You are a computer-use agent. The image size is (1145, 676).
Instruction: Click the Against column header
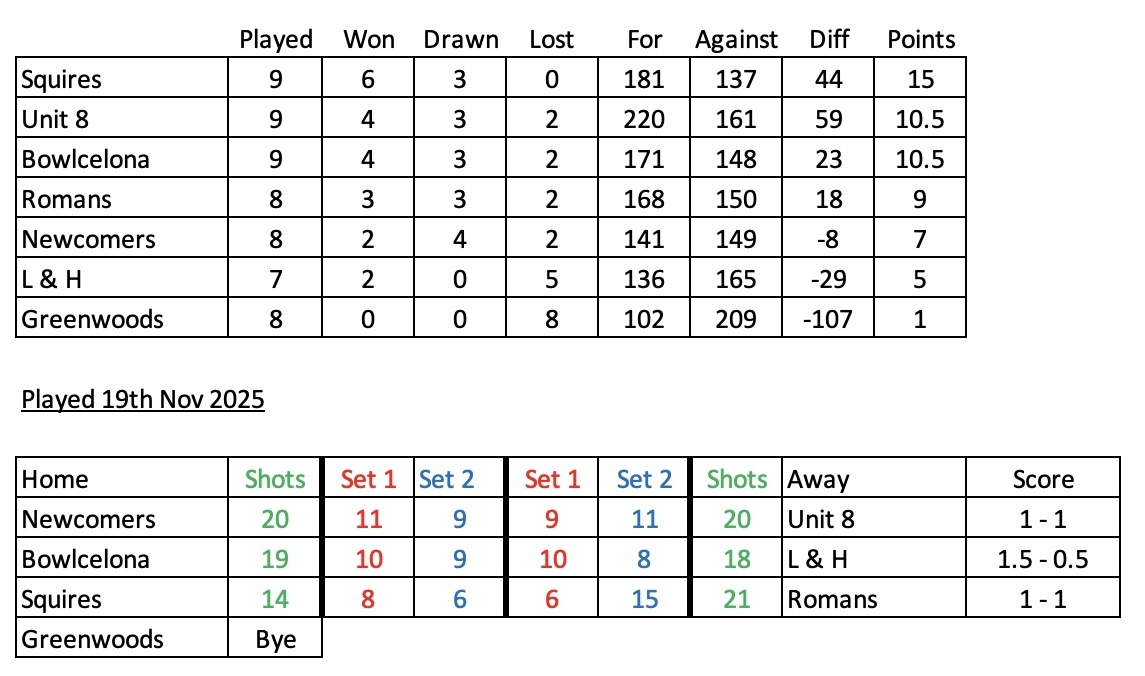point(736,40)
